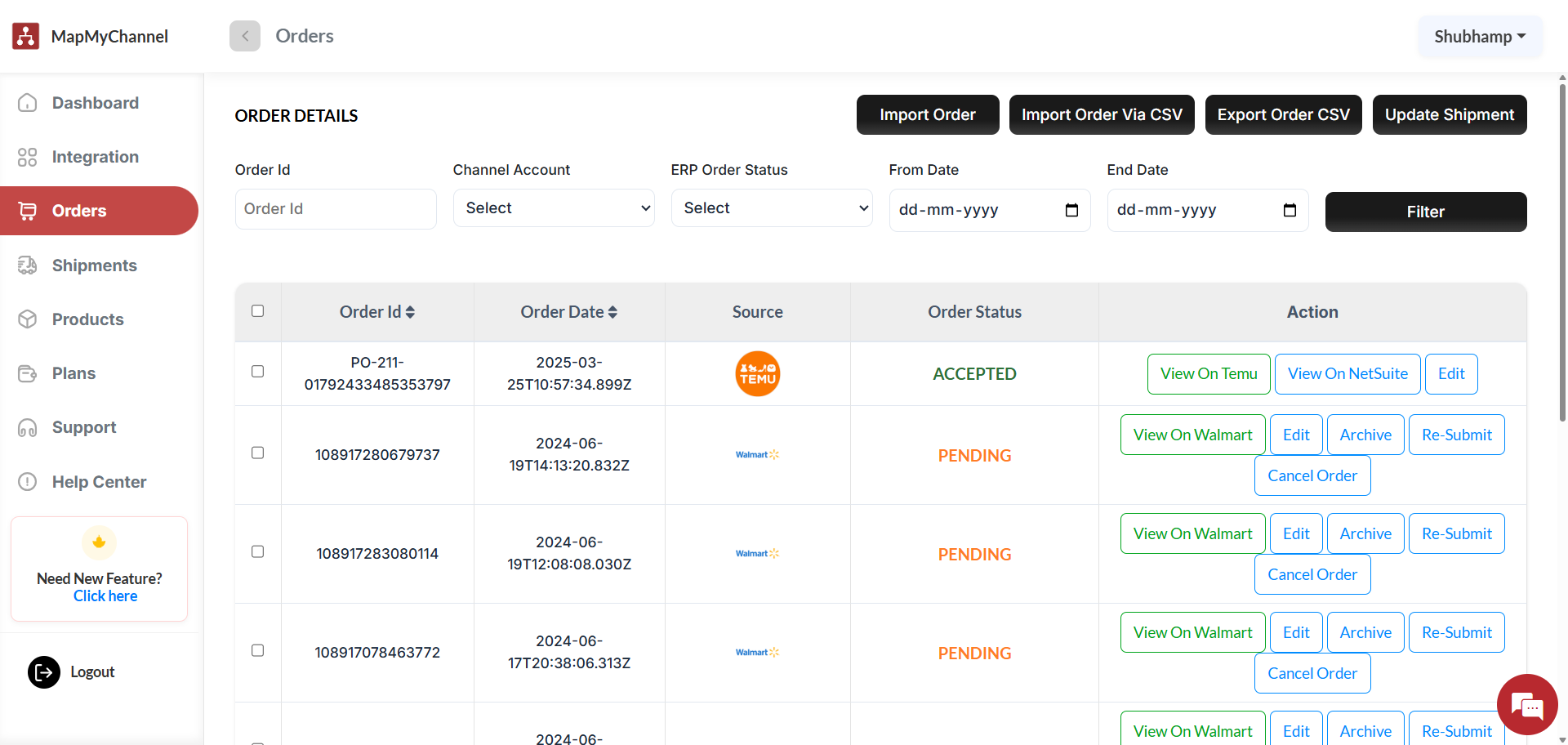
Task: Open the From Date calendar picker icon
Action: tap(1071, 210)
